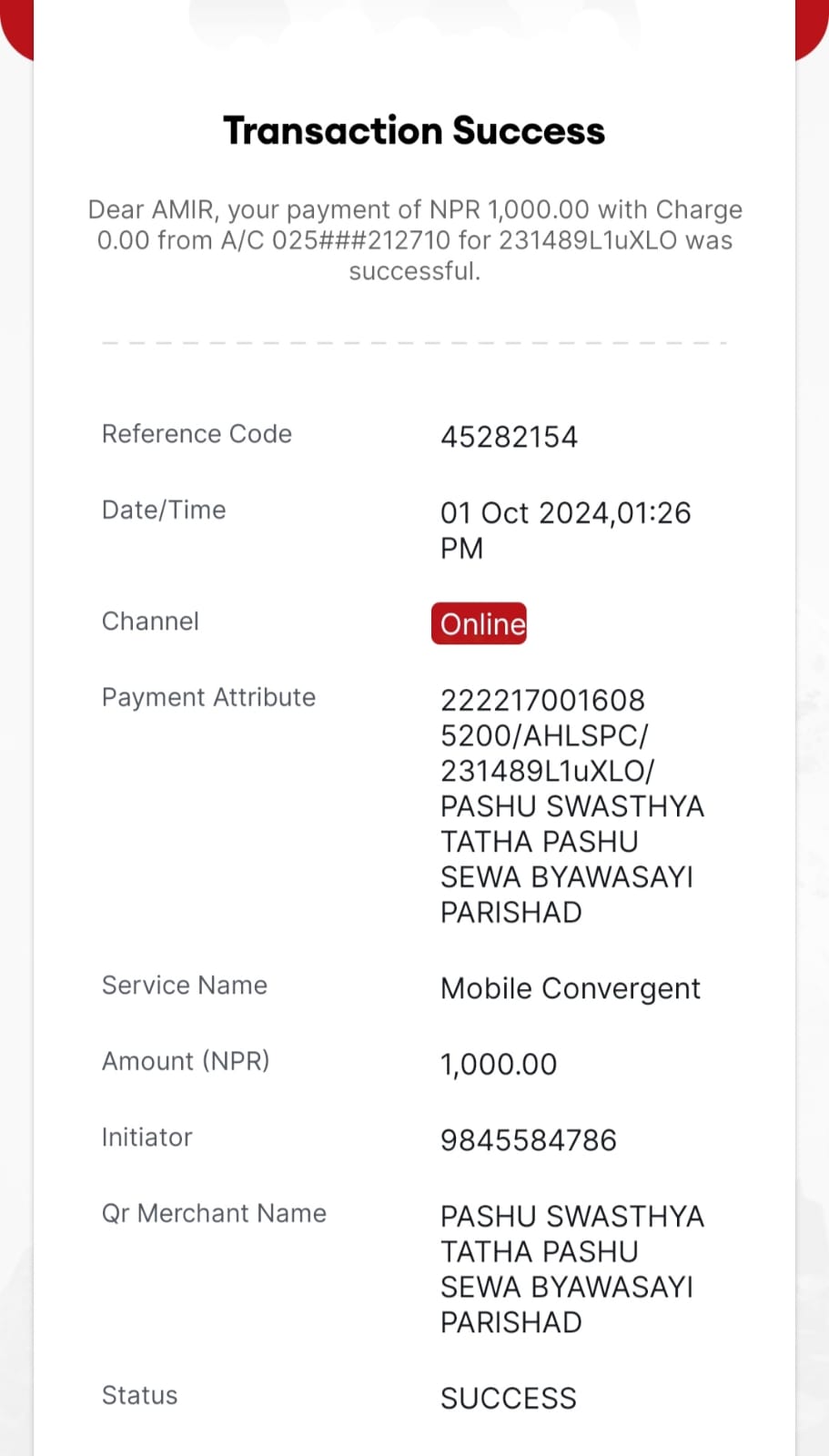Select the red Online channel badge
The height and width of the screenshot is (1456, 829).
point(479,623)
